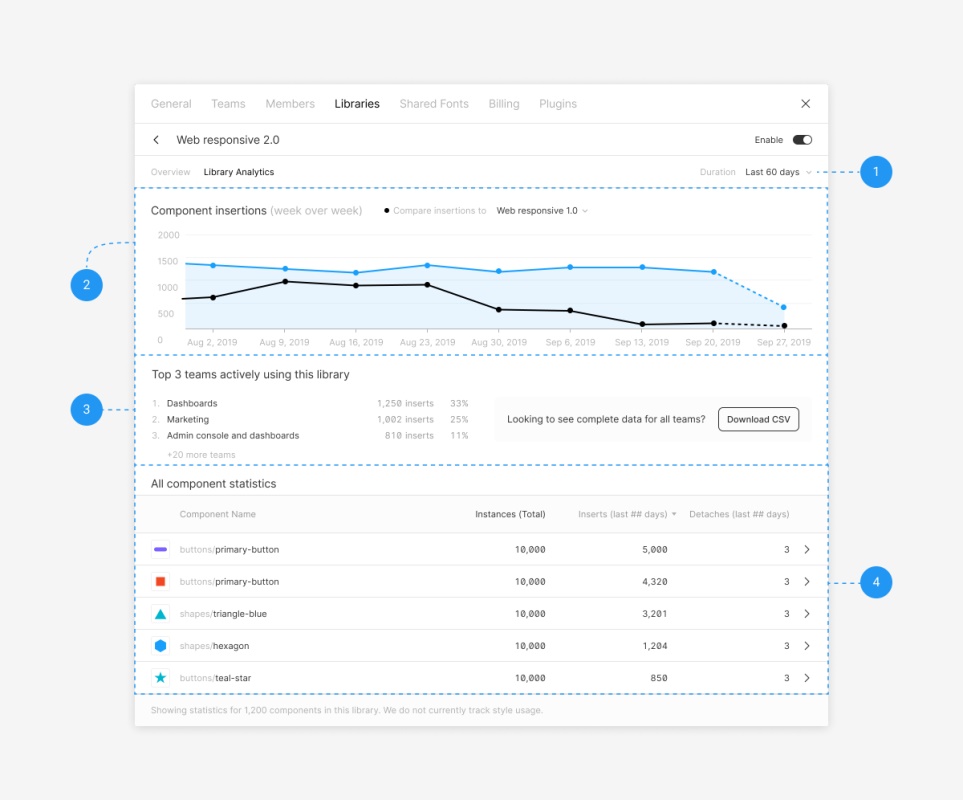Click the purple primary-button component icon
Image resolution: width=963 pixels, height=800 pixels.
160,549
